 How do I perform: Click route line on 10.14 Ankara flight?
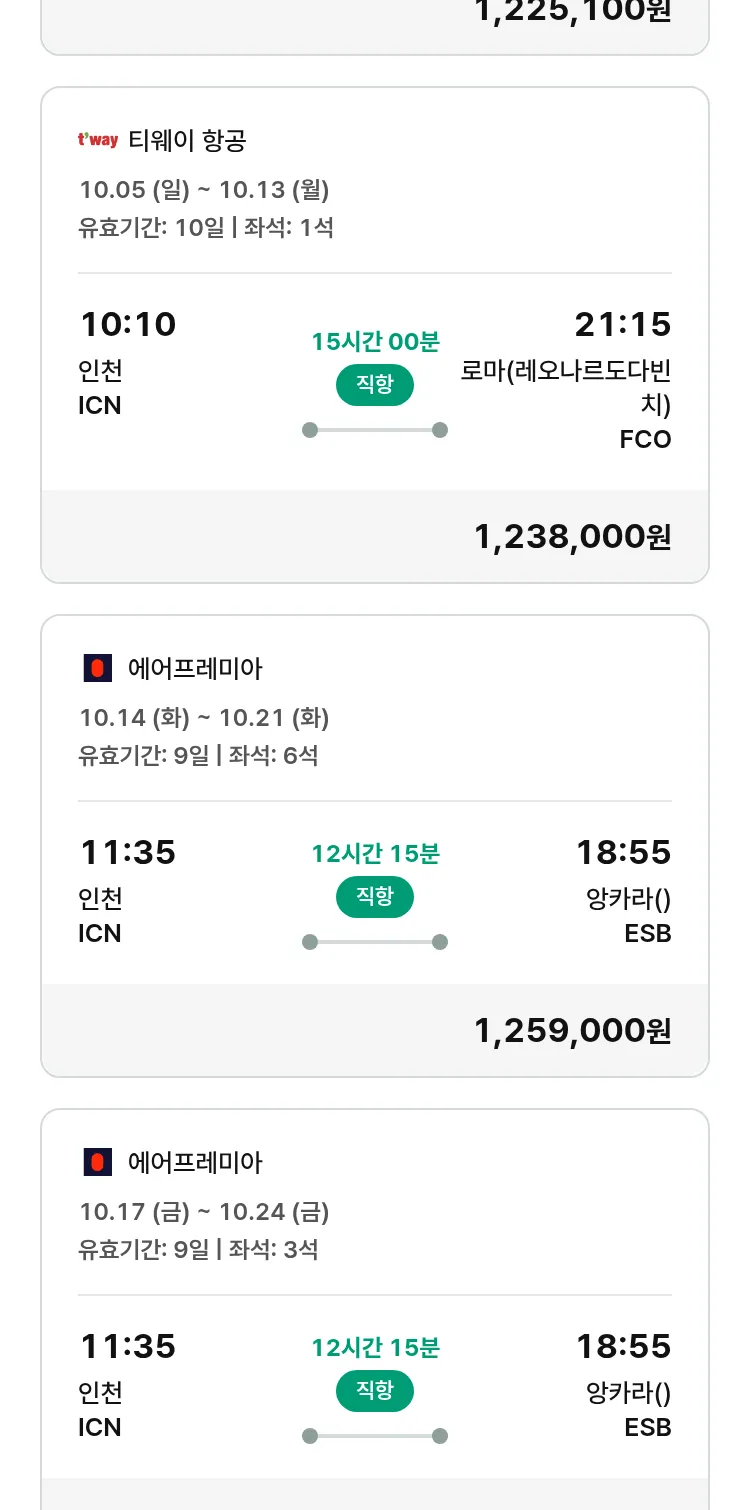click(375, 942)
